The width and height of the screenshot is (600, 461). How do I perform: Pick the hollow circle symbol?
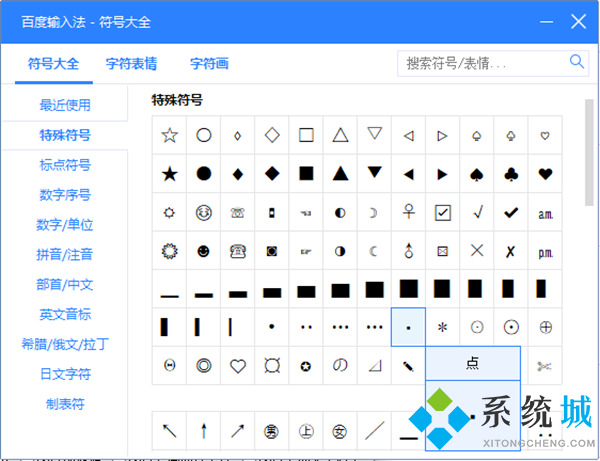204,135
